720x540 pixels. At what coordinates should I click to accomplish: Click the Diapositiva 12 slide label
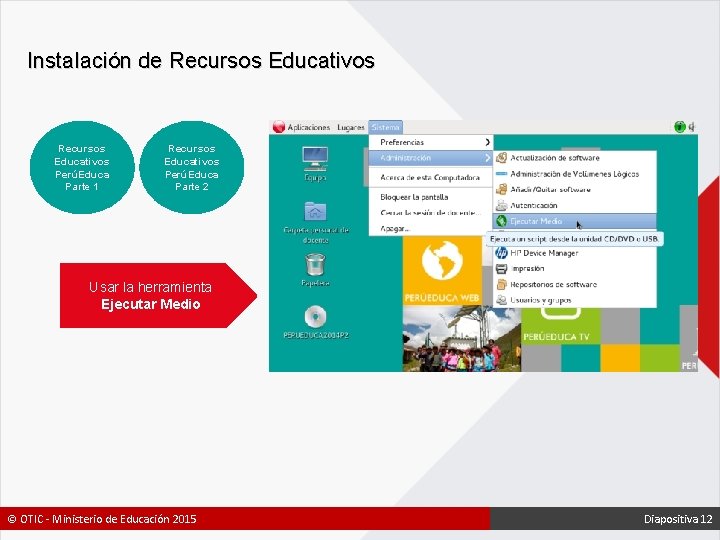coord(678,519)
